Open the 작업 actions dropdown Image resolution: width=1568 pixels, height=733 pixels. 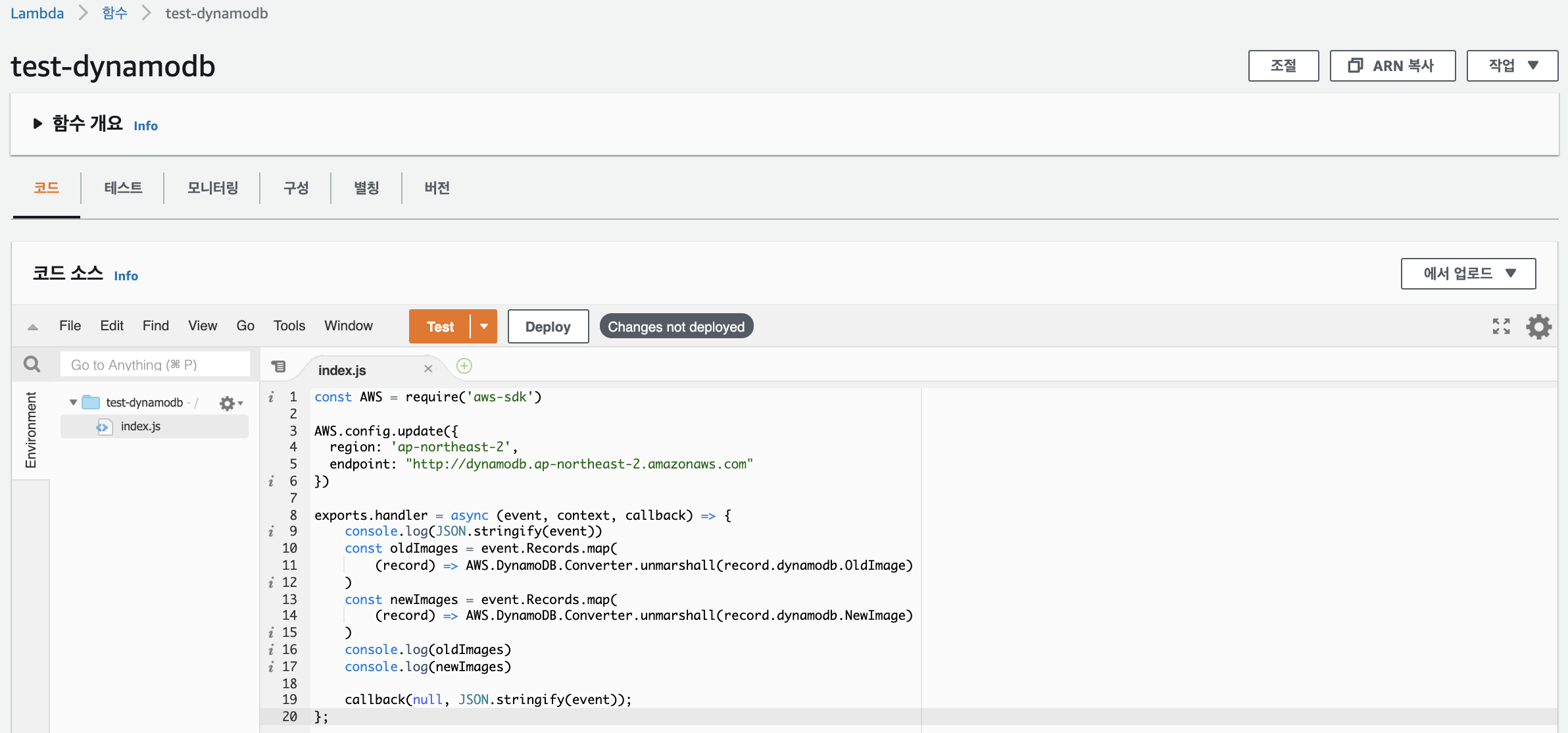(1511, 66)
